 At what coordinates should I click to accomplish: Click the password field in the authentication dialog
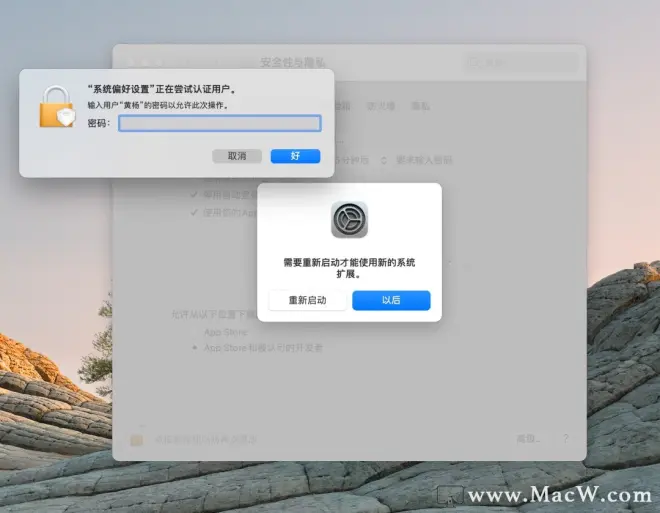pos(220,123)
